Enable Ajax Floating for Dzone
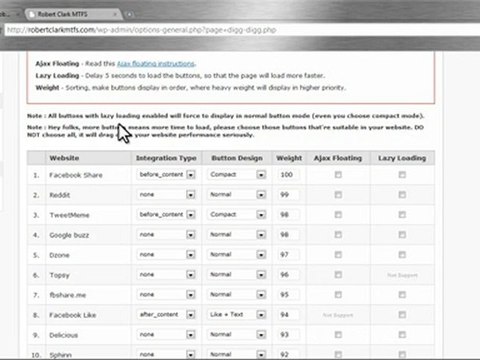480x360 pixels. [x=338, y=255]
